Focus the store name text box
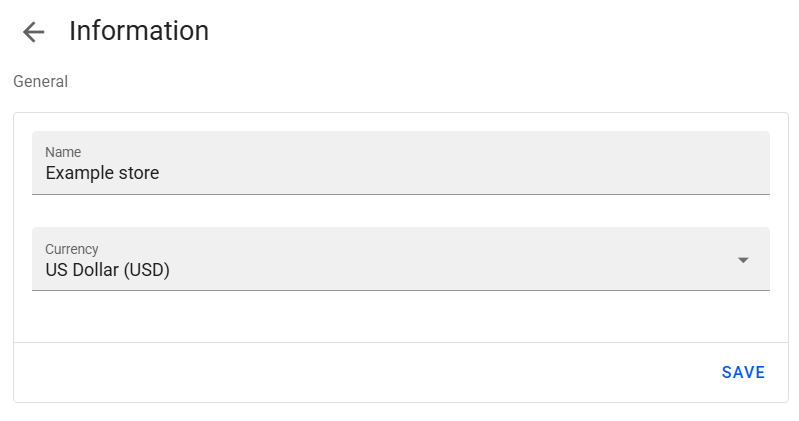Viewport: 799px width, 421px height. (x=400, y=173)
